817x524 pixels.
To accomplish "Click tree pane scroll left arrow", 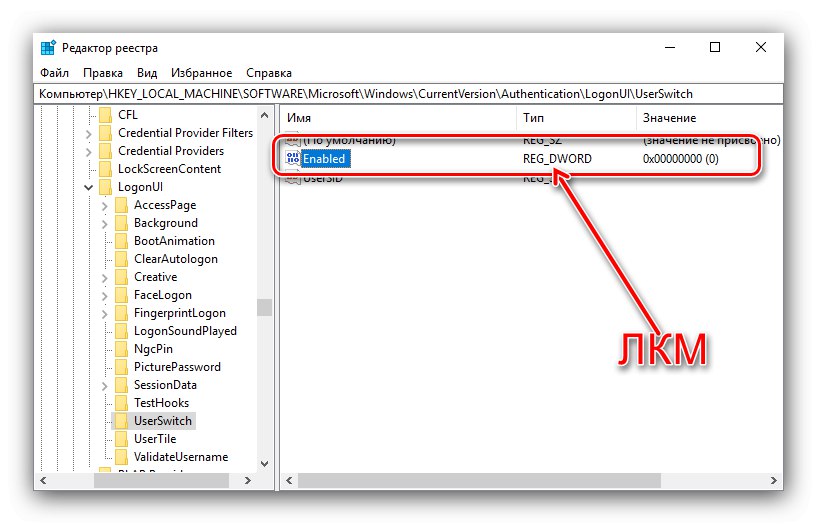I will (x=43, y=480).
